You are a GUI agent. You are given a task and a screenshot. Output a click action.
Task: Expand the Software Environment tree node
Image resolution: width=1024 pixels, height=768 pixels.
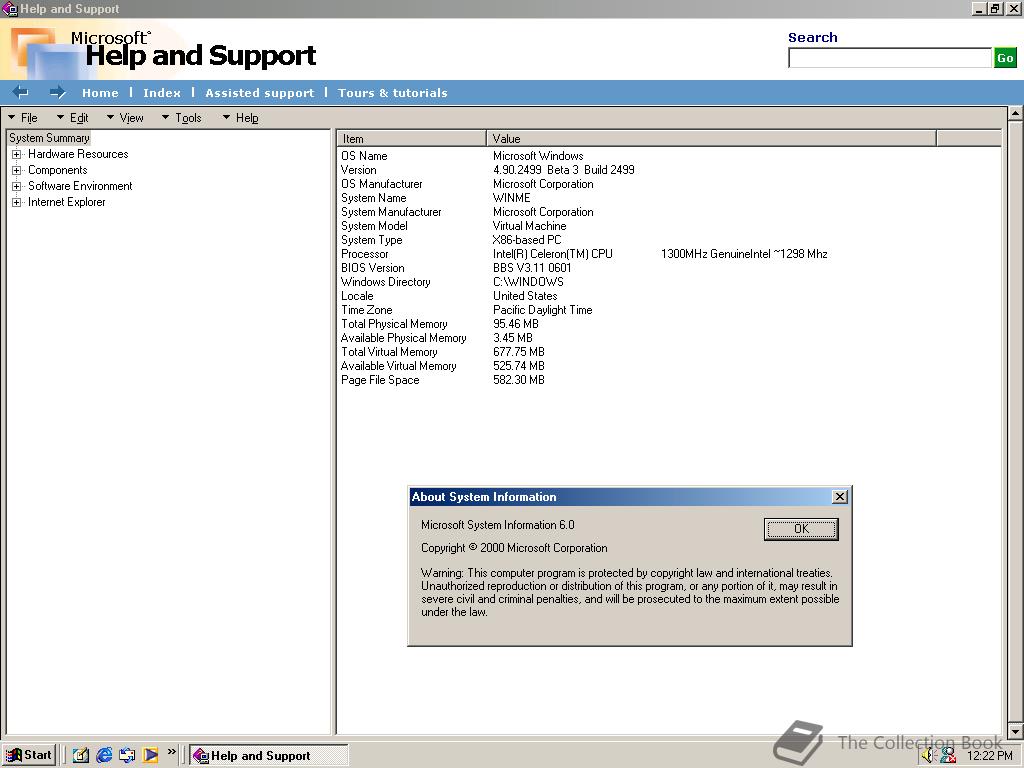pos(16,187)
